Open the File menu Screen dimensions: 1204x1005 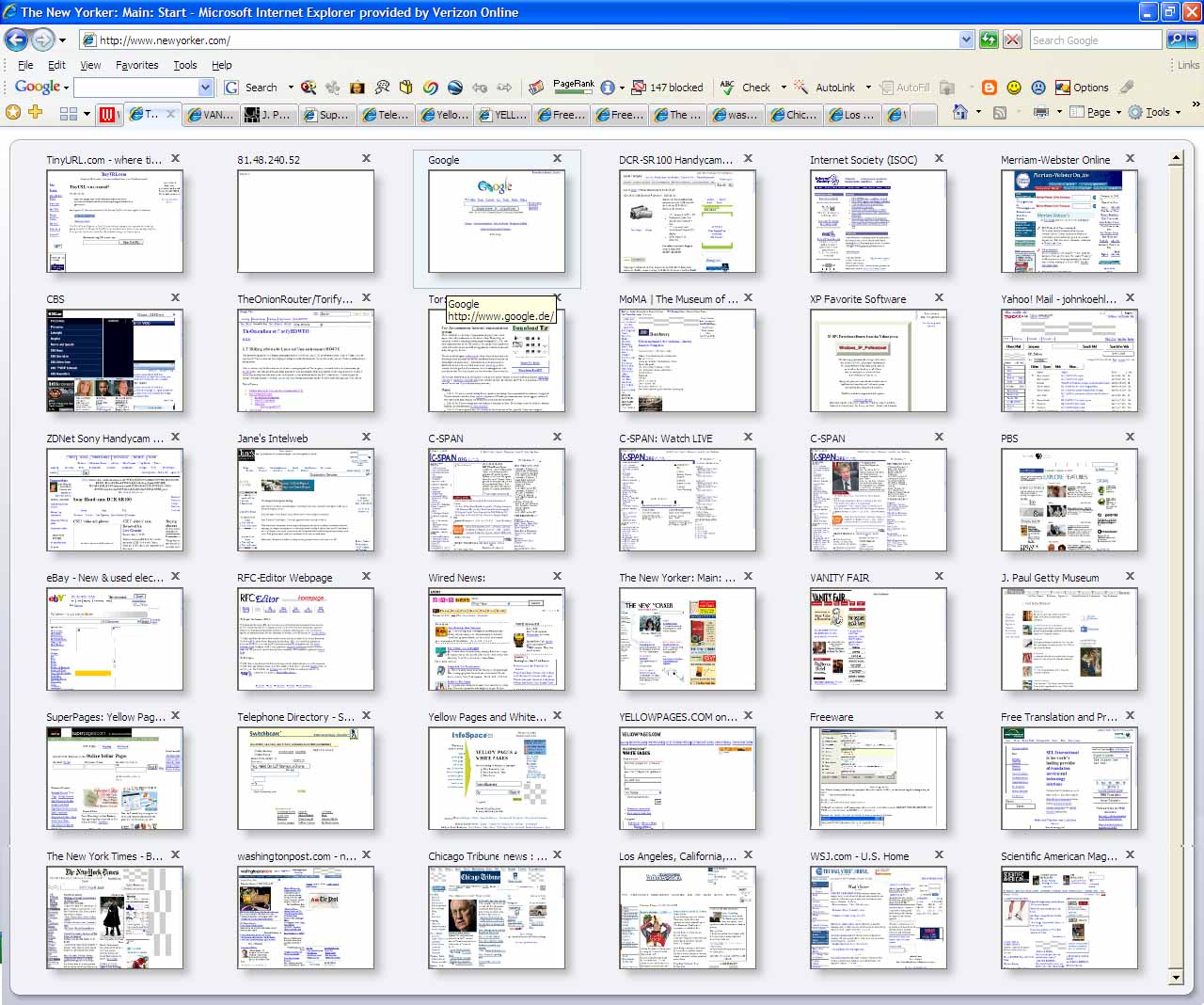(x=25, y=65)
